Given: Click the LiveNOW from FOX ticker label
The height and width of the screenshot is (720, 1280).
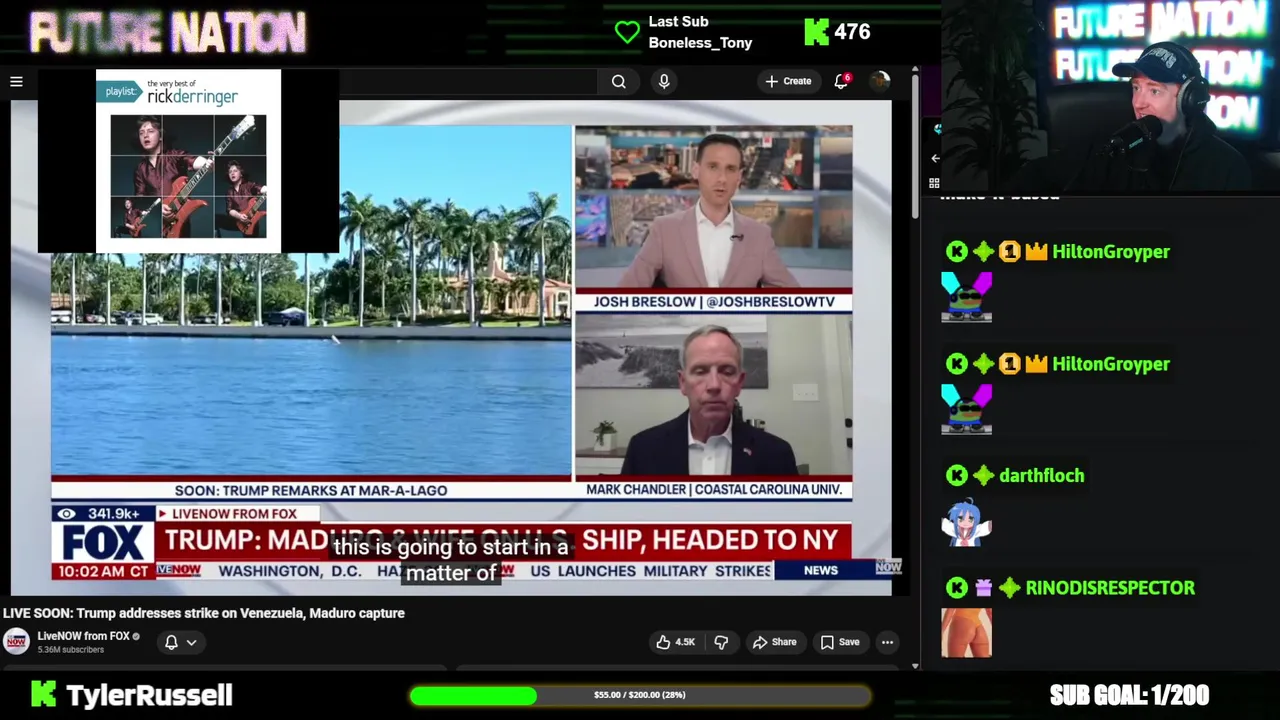Looking at the screenshot, I should click(234, 514).
